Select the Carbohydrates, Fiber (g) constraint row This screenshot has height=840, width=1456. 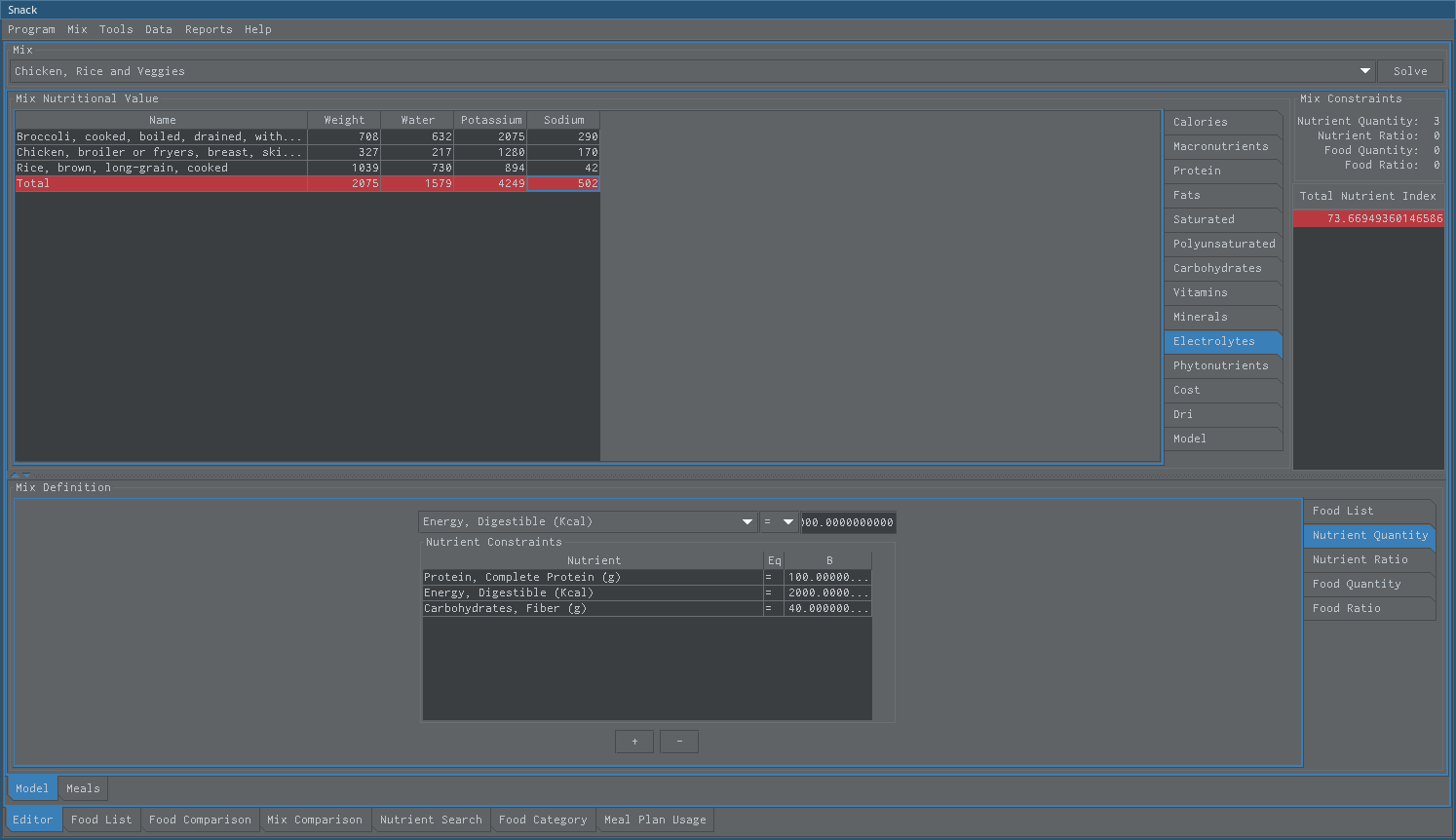(647, 608)
